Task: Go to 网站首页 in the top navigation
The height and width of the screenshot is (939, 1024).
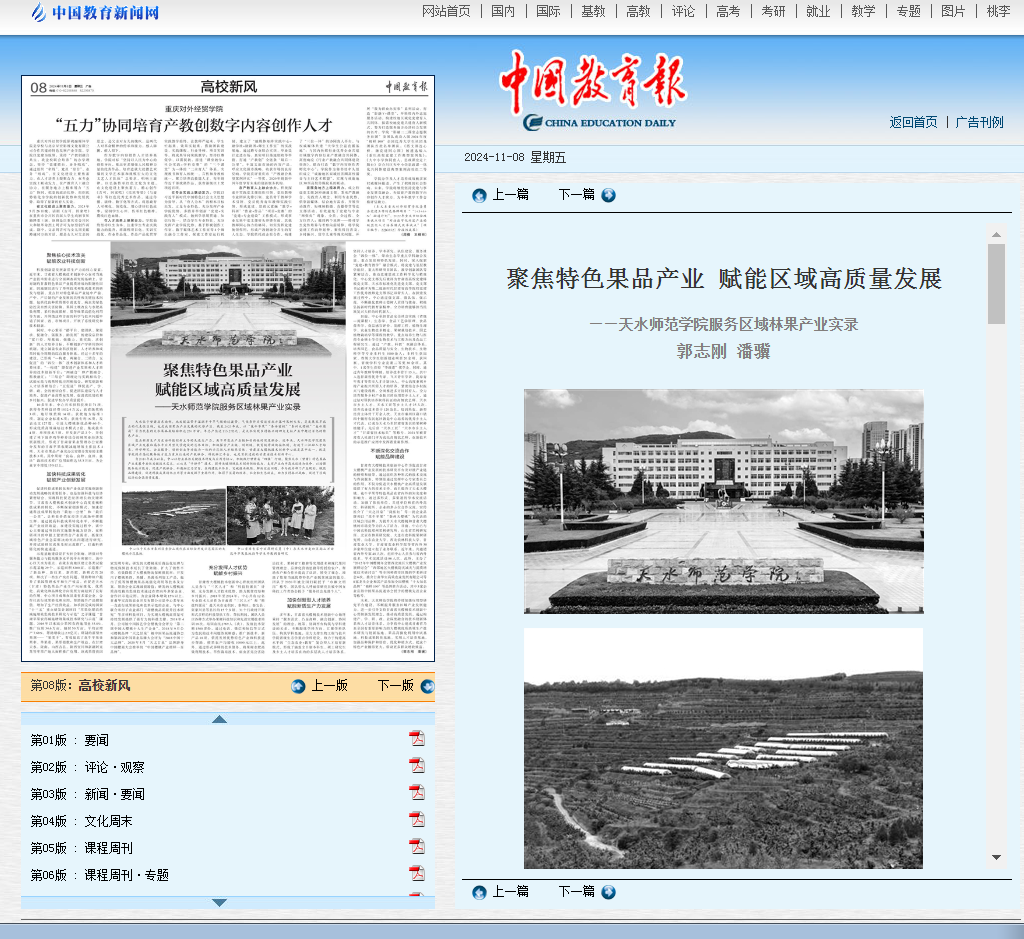Action: coord(446,12)
